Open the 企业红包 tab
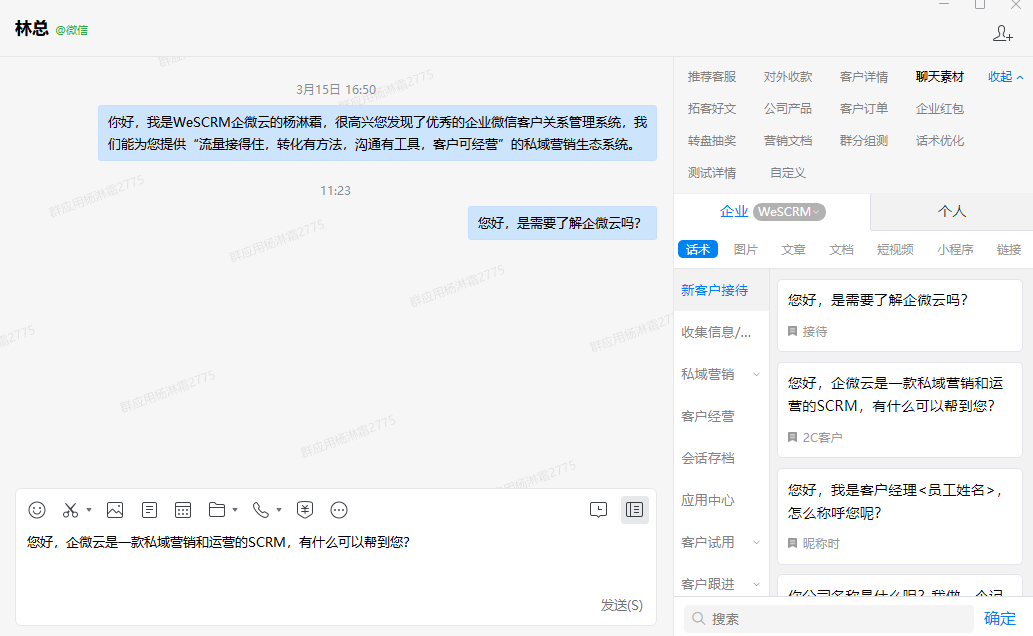The height and width of the screenshot is (636, 1033). [x=939, y=109]
